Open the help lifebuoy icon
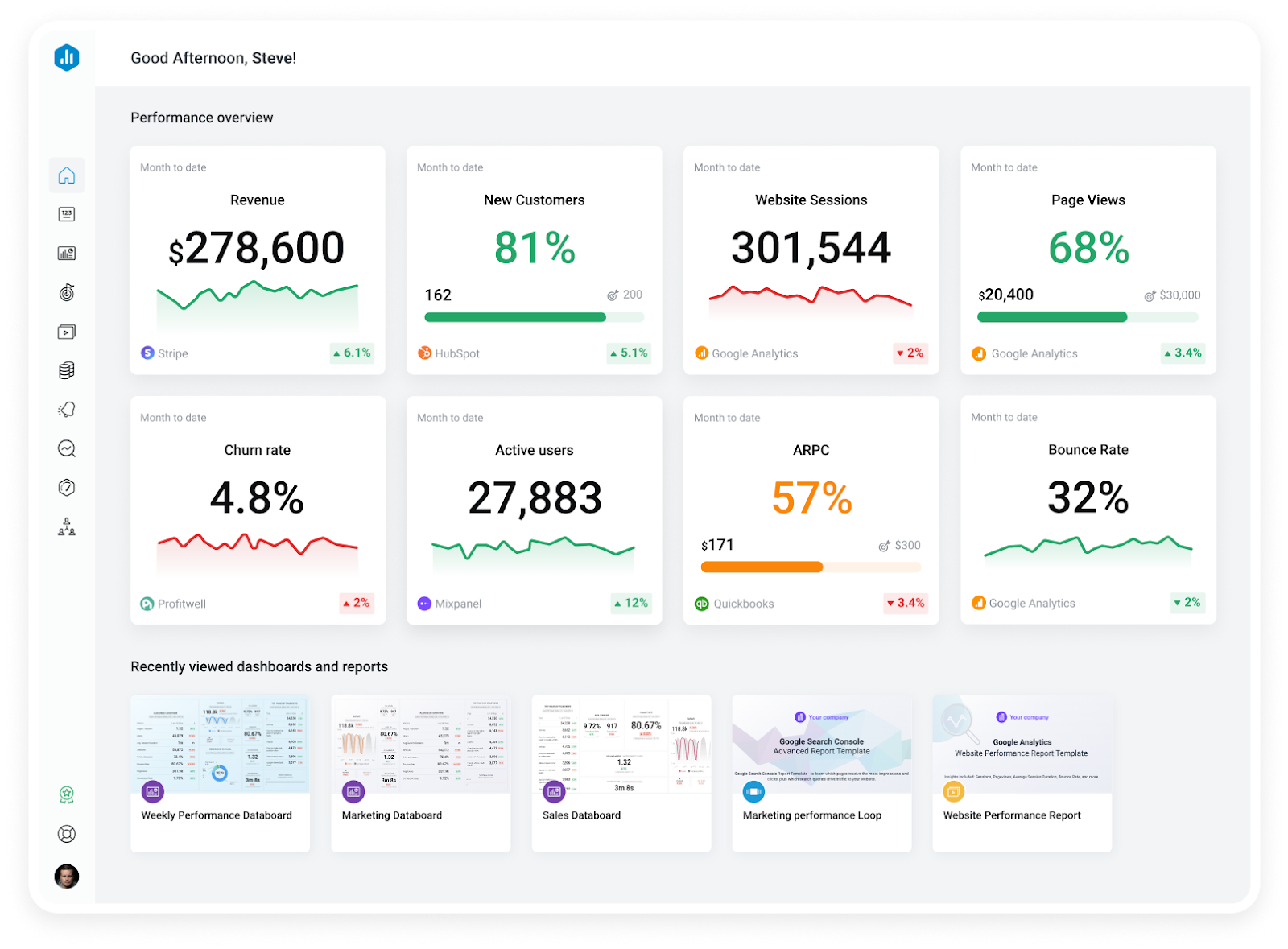Image resolution: width=1288 pixels, height=949 pixels. [67, 834]
